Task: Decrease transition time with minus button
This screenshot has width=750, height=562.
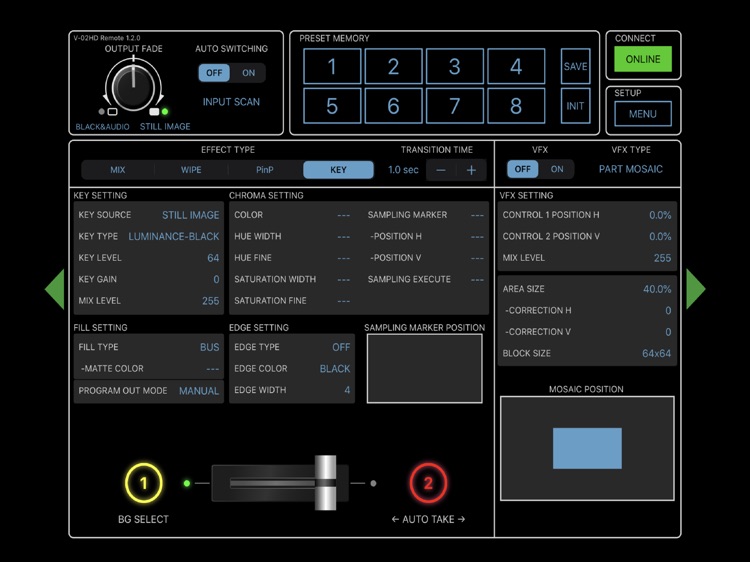Action: (x=441, y=170)
